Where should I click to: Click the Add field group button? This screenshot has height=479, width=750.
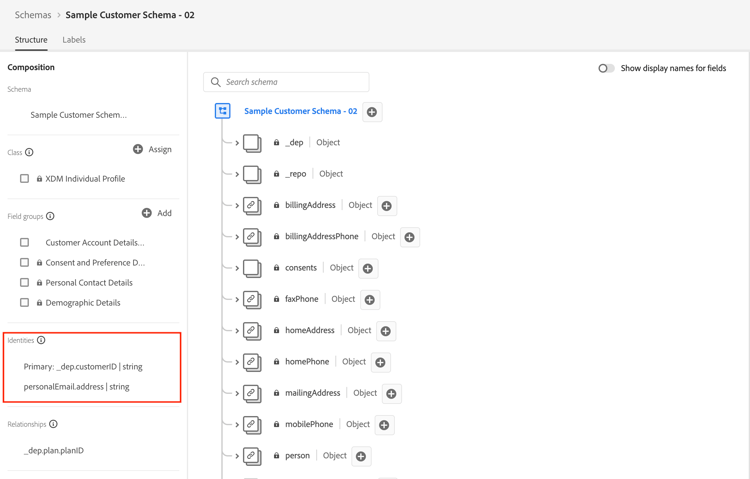pos(156,213)
